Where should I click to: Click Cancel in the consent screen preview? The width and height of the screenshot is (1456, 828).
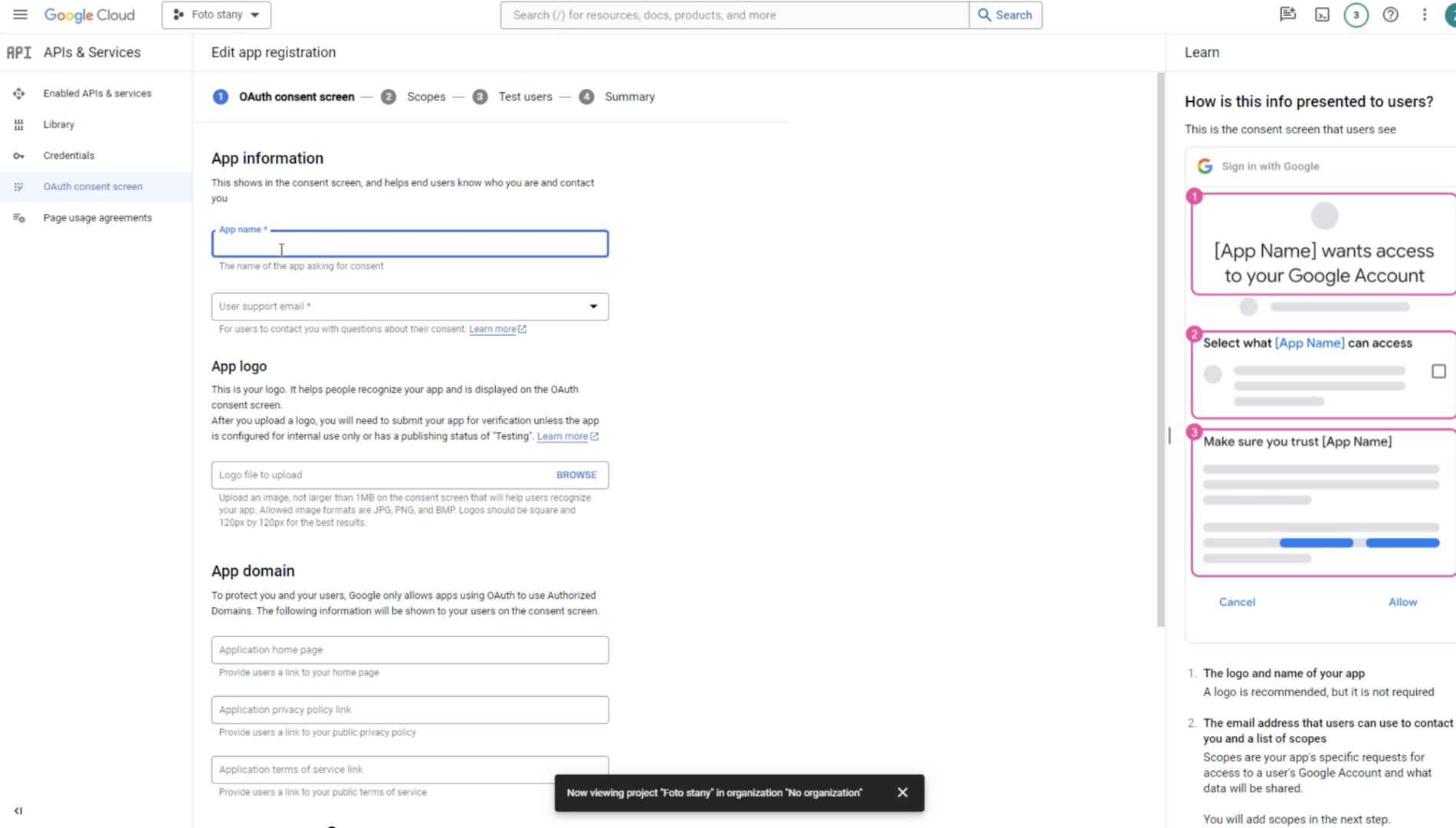(1237, 603)
